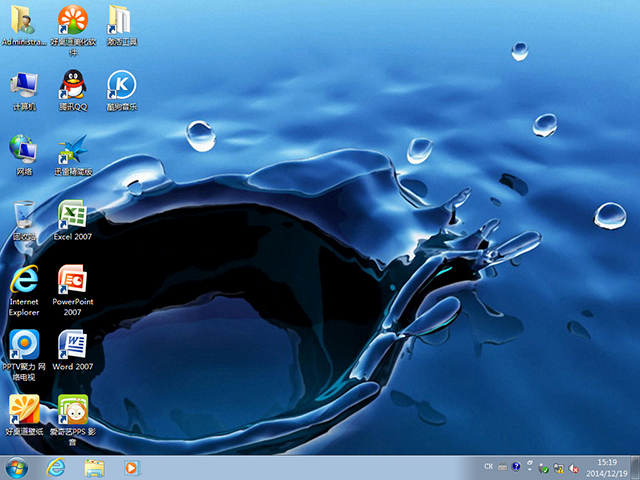This screenshot has height=480, width=640.
Task: Select the 激活工具 folder icon
Action: pyautogui.click(x=121, y=20)
